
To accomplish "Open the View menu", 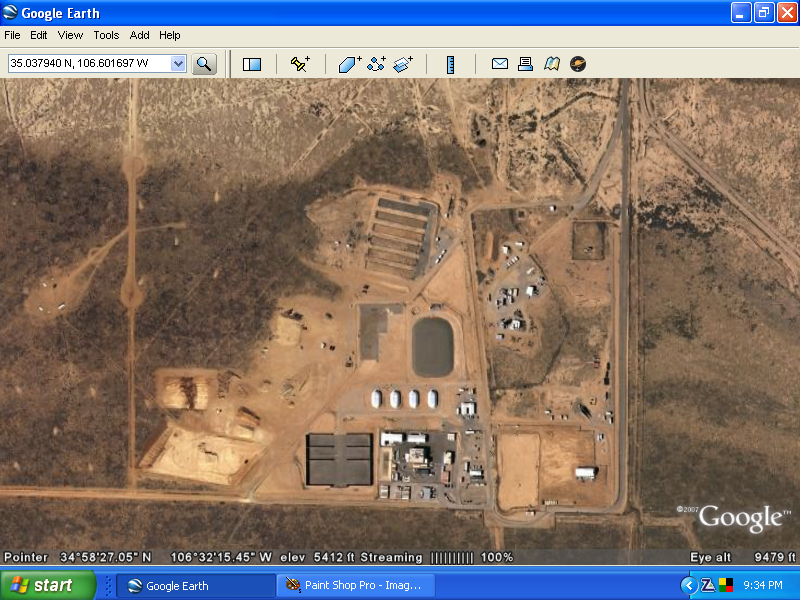I will click(70, 35).
